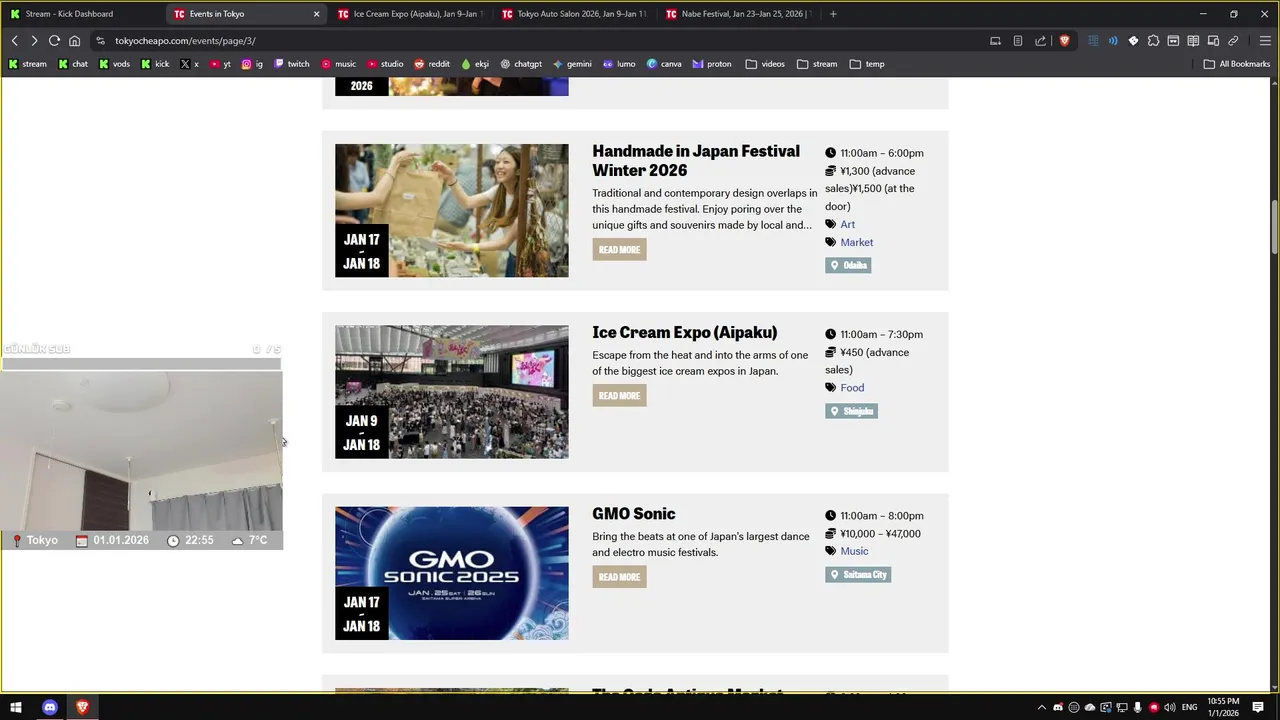Open the Handmade in Japan Festival title link
Image resolution: width=1280 pixels, height=720 pixels.
click(696, 160)
